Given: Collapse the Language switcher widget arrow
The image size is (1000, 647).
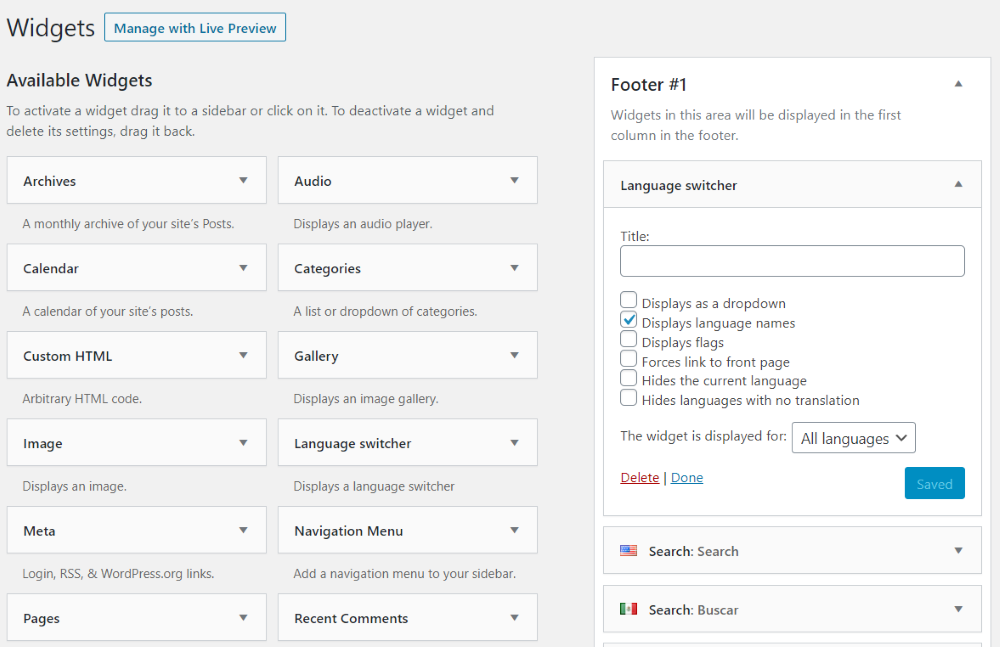Looking at the screenshot, I should point(958,185).
